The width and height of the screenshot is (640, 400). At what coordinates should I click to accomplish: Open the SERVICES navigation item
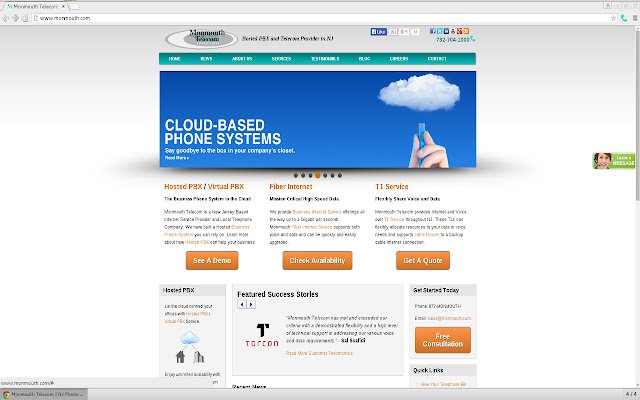281,59
